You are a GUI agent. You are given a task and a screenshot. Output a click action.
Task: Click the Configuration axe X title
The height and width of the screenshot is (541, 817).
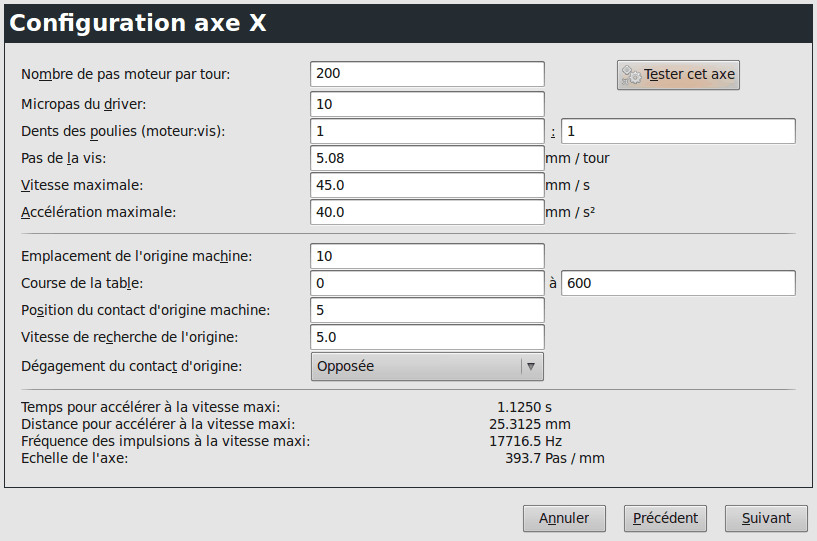point(138,23)
